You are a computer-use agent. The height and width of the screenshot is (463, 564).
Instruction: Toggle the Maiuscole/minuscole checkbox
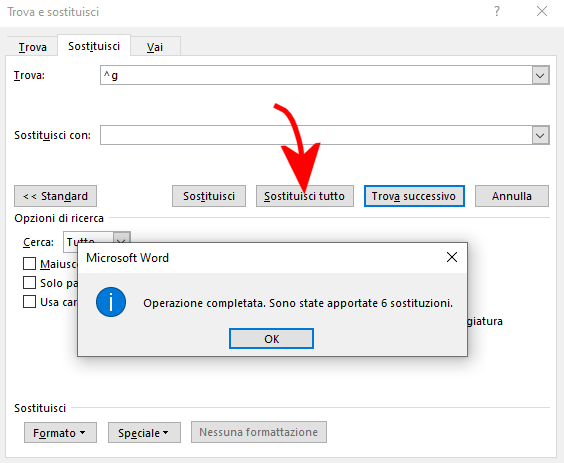(x=29, y=264)
